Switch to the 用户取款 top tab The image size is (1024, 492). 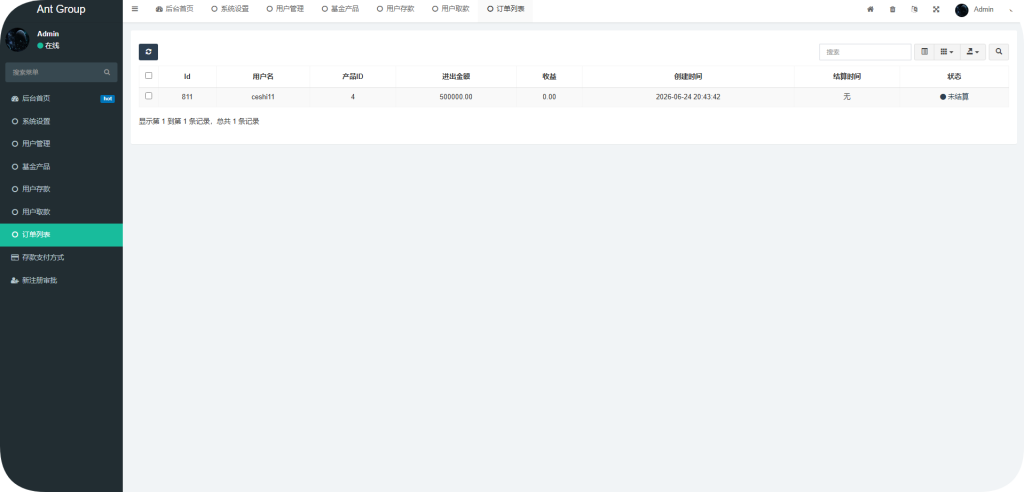[x=451, y=9]
